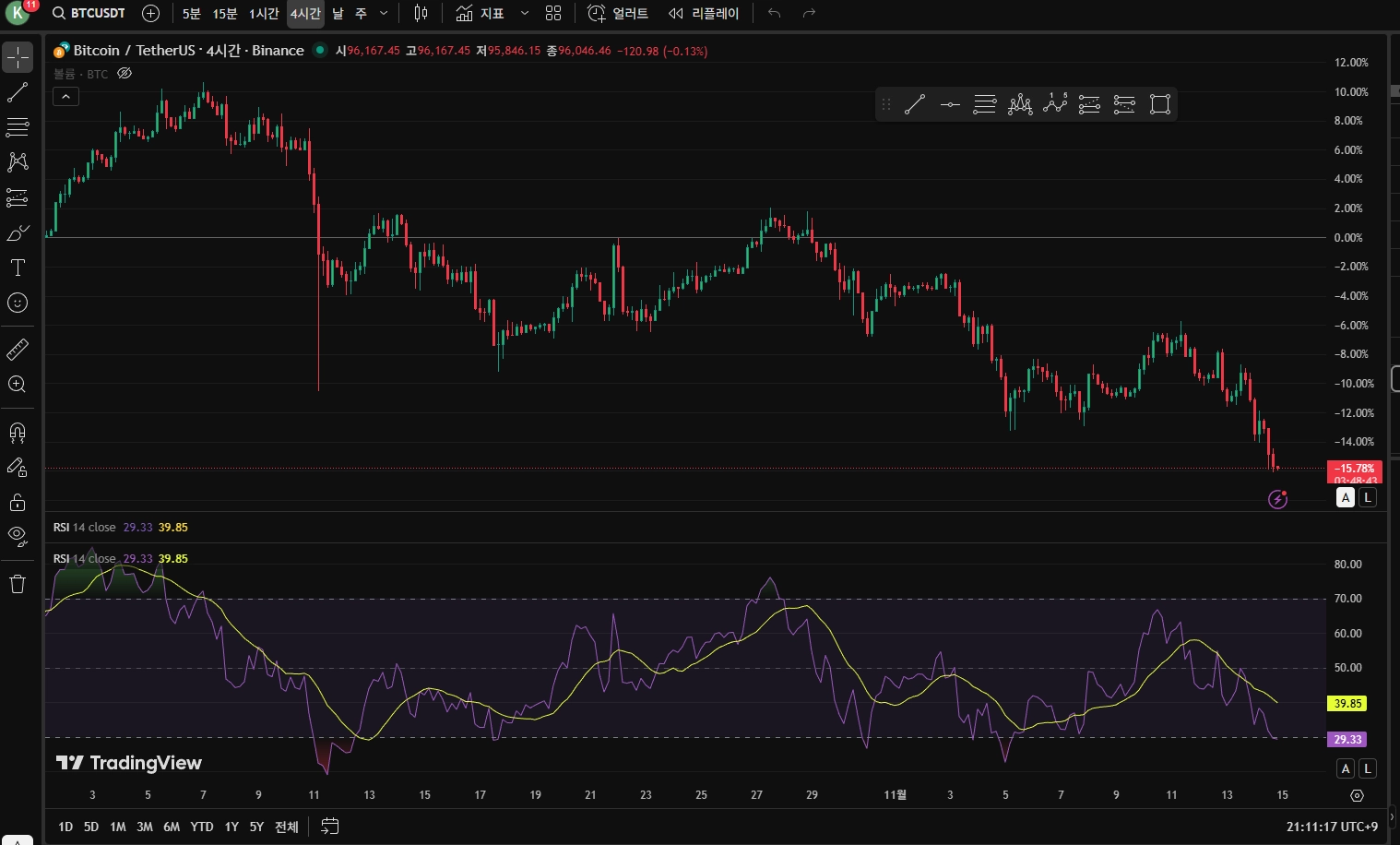
Task: Switch to the 주 weekly interval
Action: point(361,14)
